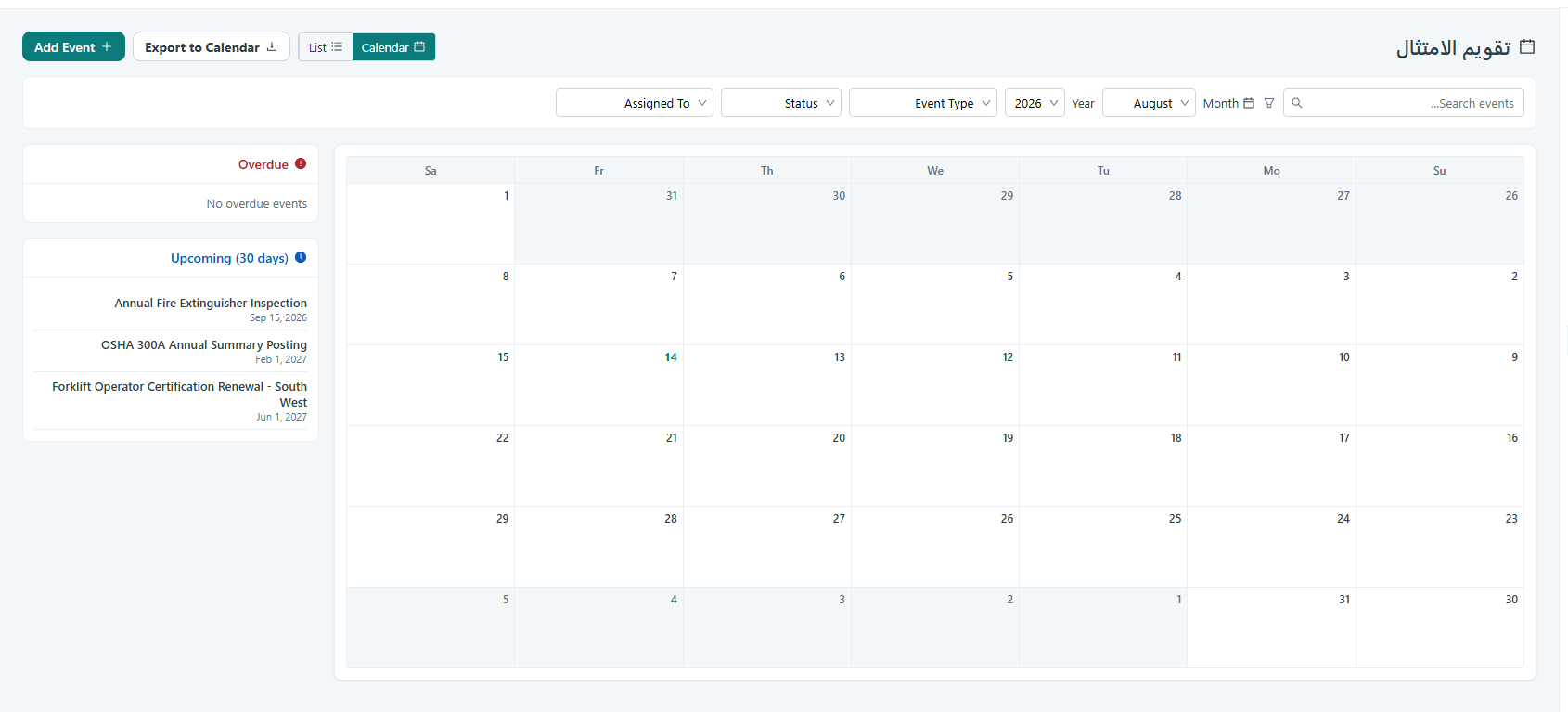Select August 15 calendar cell
This screenshot has height=712, width=1568.
431,385
